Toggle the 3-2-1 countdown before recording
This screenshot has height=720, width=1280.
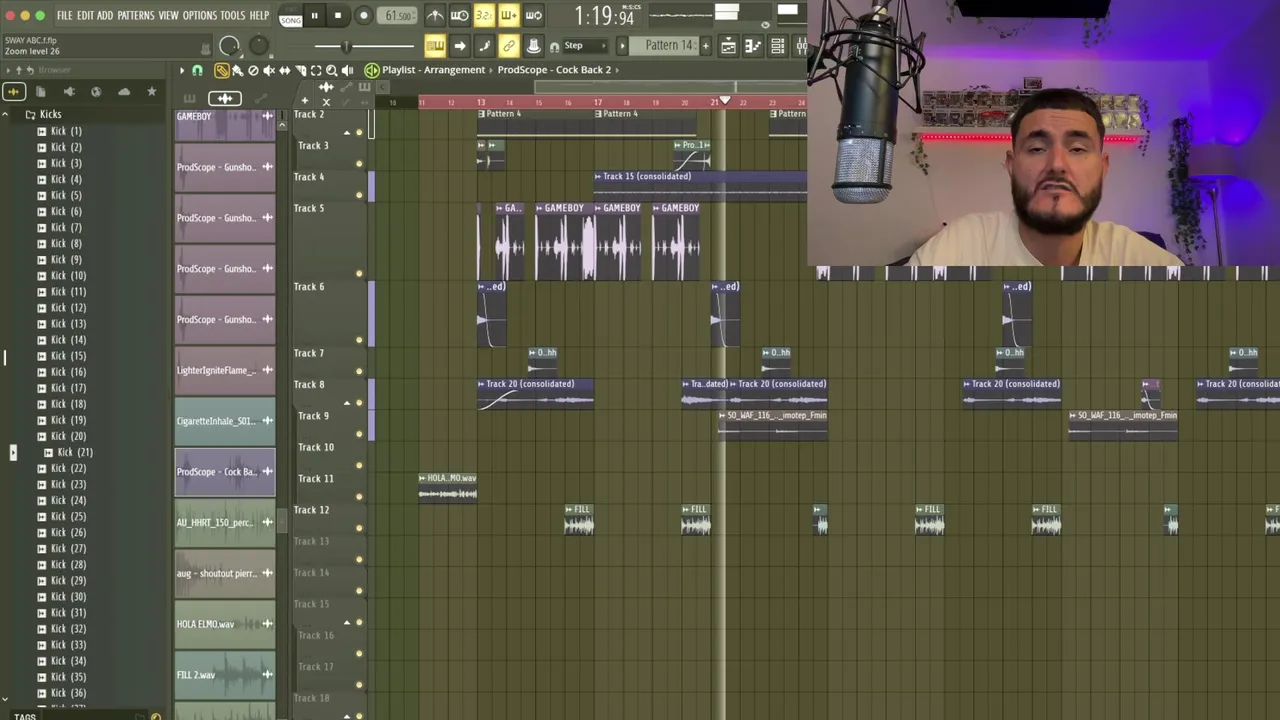484,15
